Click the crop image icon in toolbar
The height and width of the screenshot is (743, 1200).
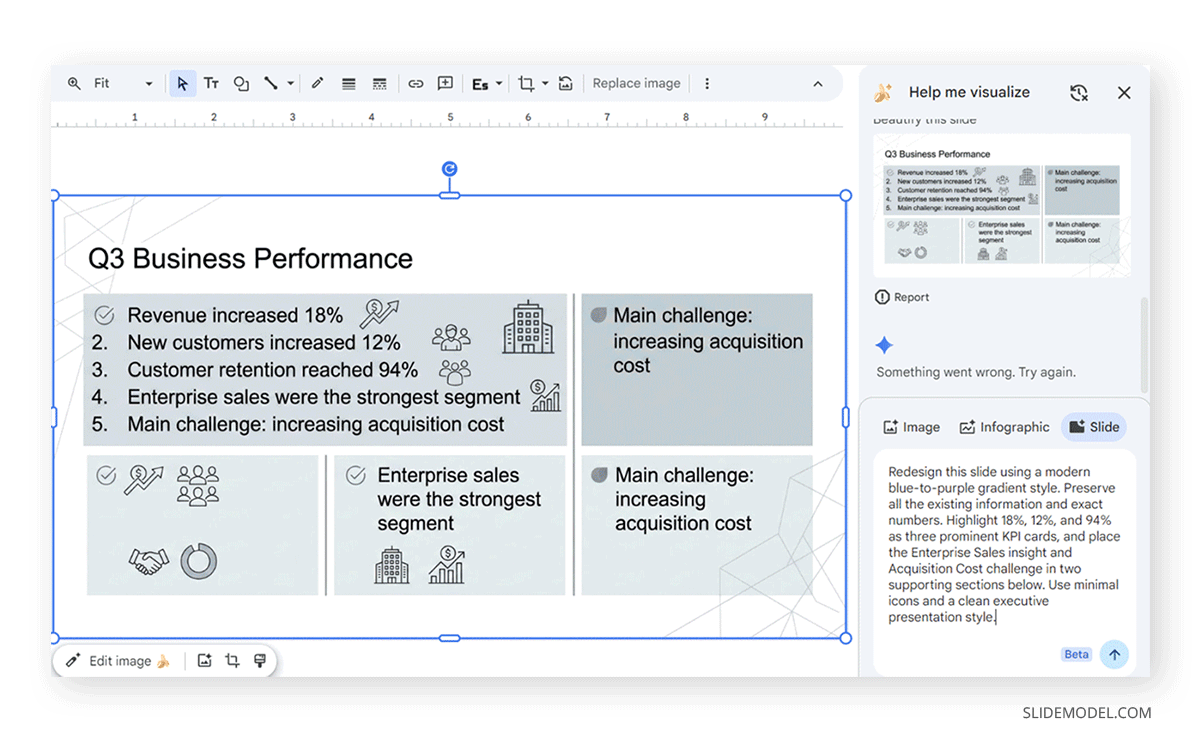tap(526, 84)
